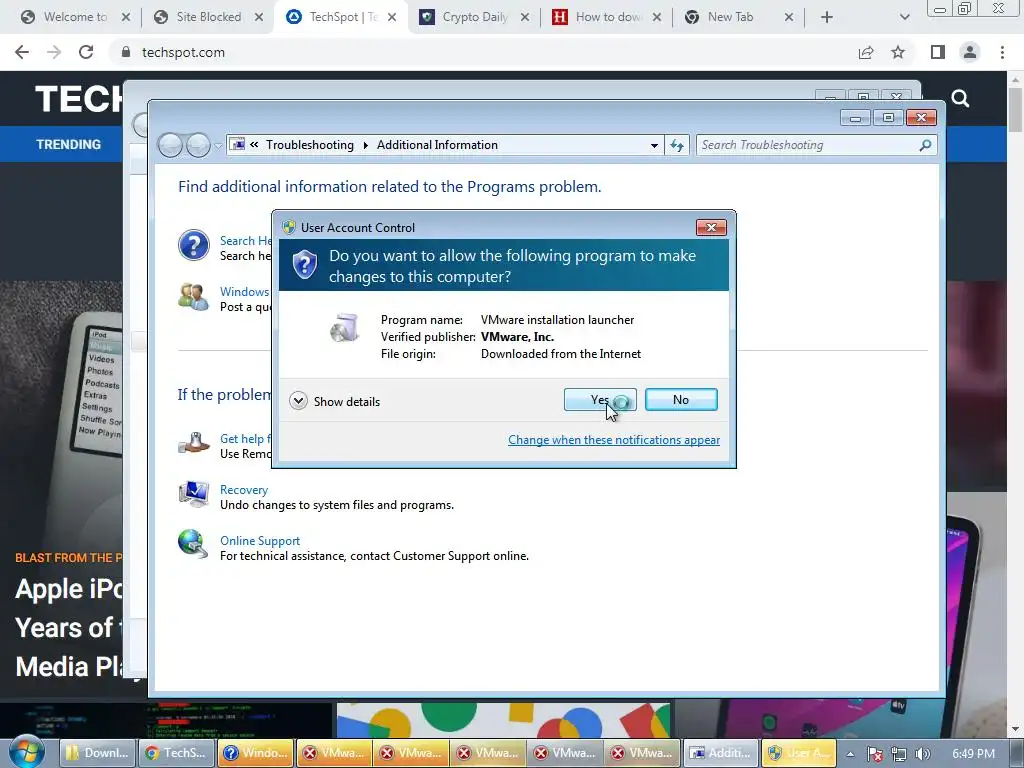
Task: Click the Troubleshooting breadcrumb item
Action: [x=310, y=145]
